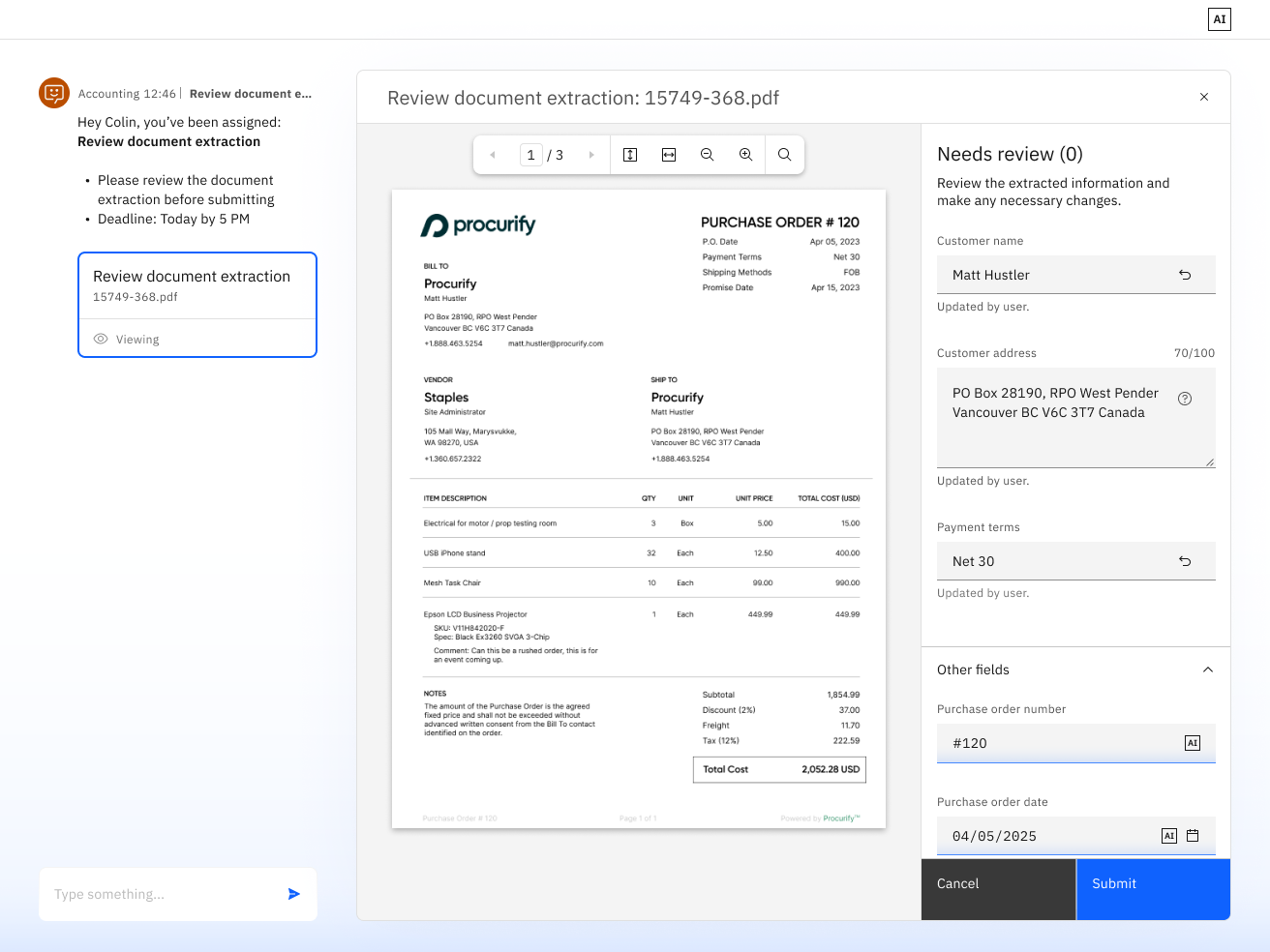Click the AI label icon in top bar

(x=1220, y=19)
